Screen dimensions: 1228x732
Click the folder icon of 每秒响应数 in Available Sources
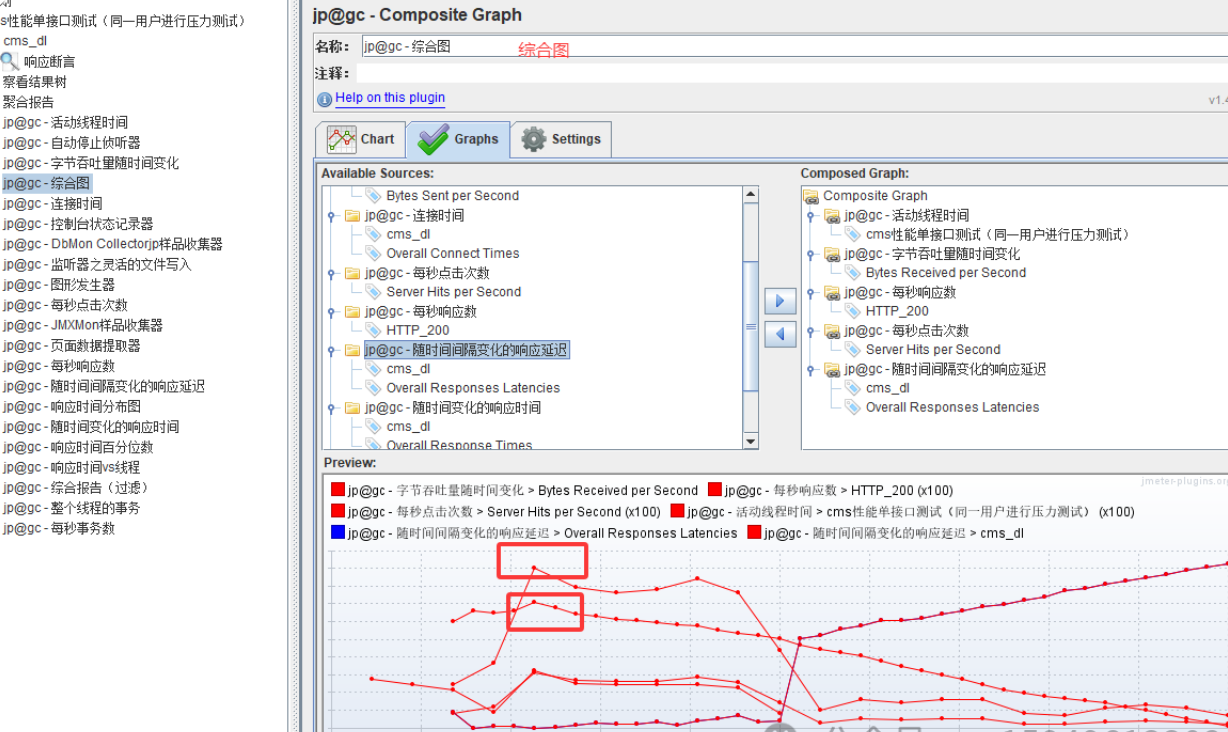click(352, 311)
